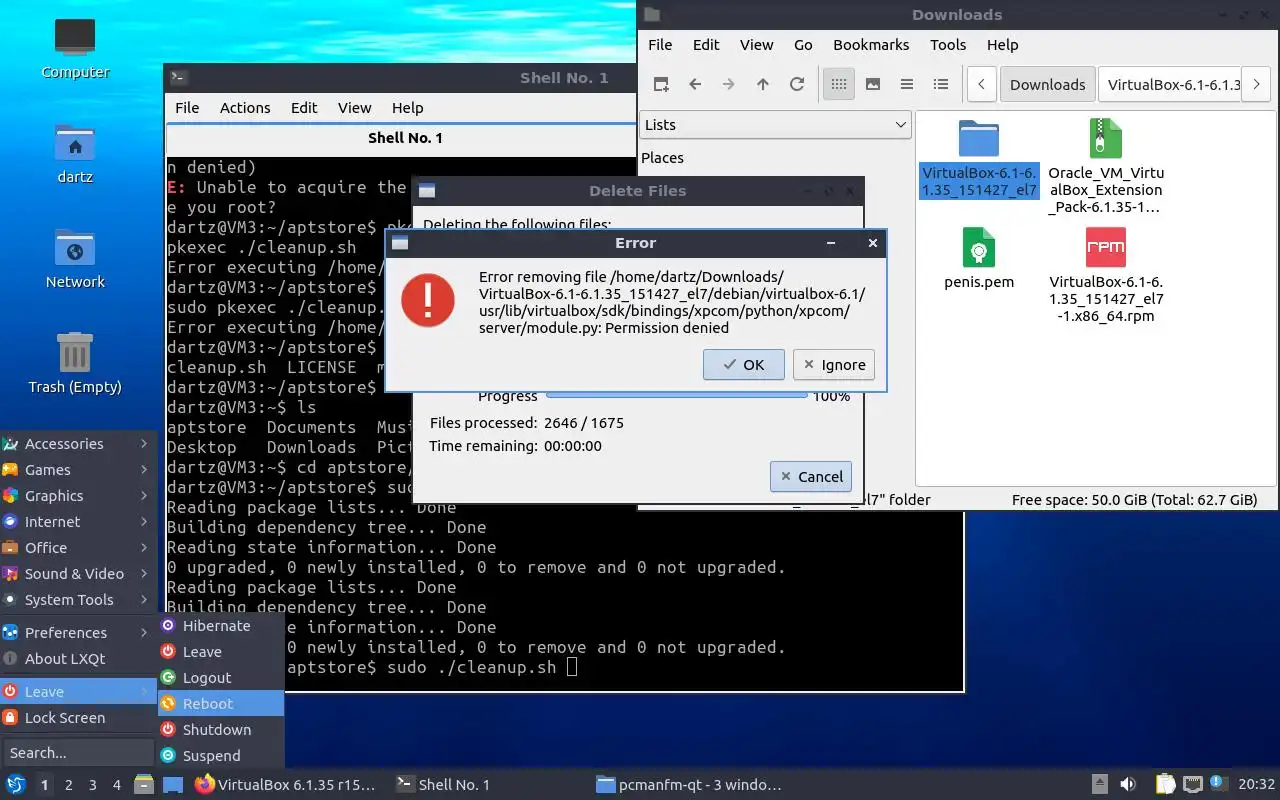Choose Shutdown from Leave submenu

coord(221,730)
